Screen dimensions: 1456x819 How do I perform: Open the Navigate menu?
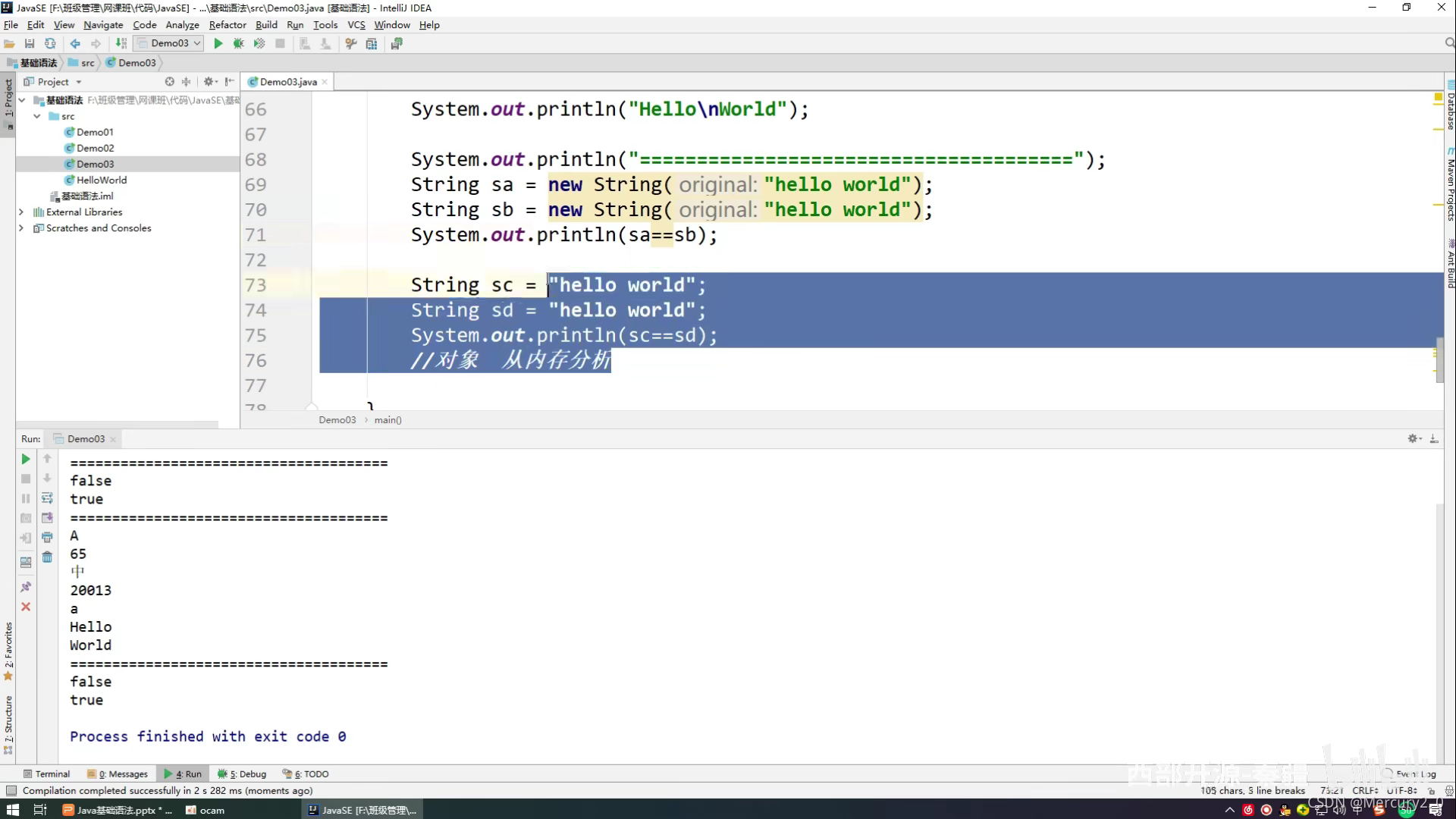pyautogui.click(x=103, y=25)
